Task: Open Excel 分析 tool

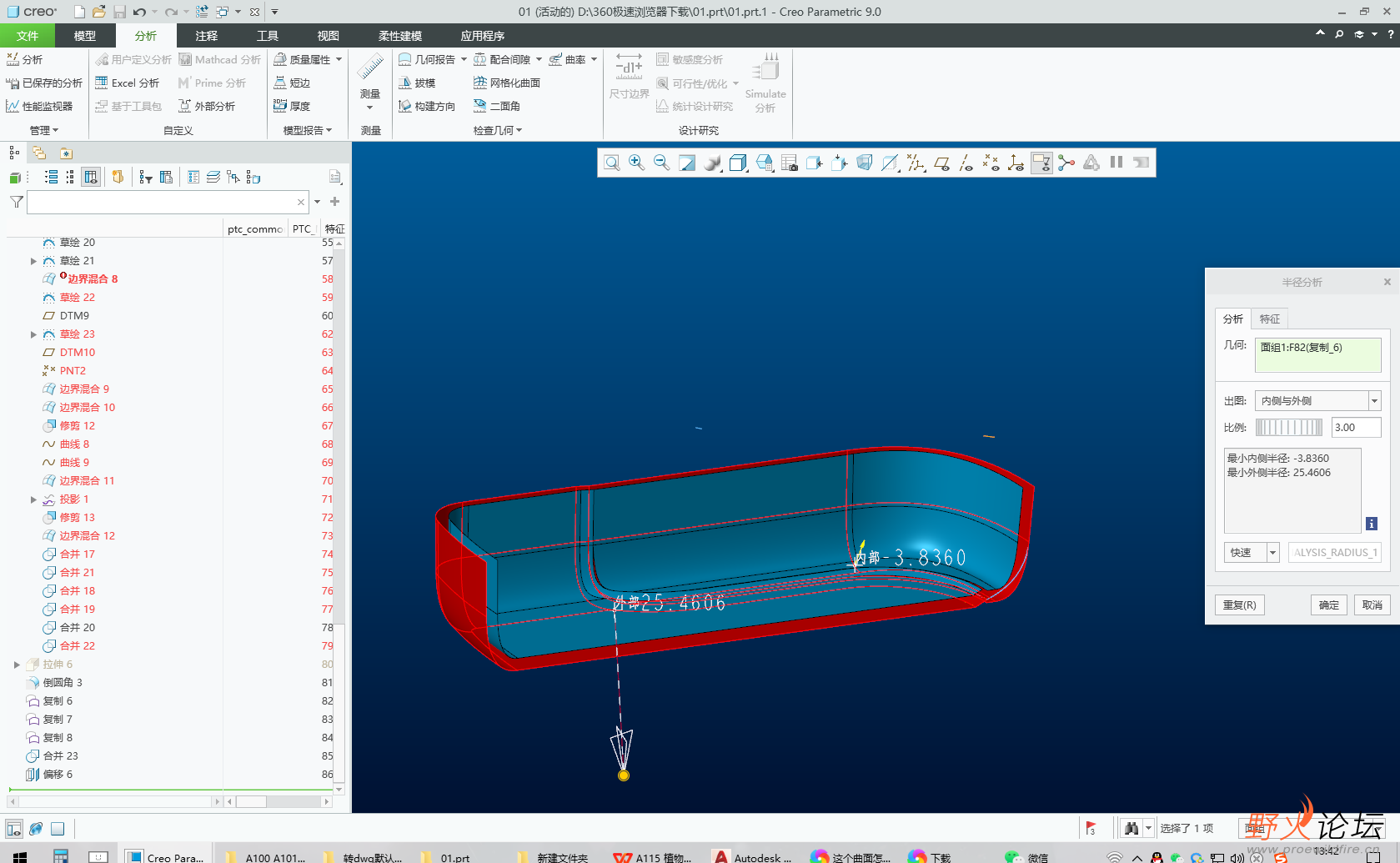Action: point(127,83)
